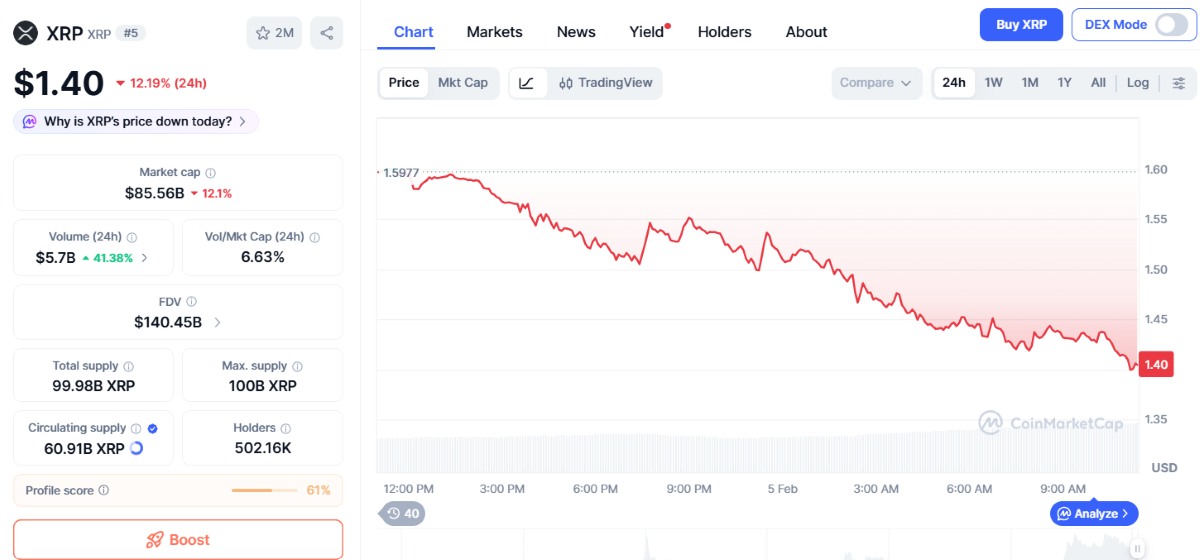Open the Yield tab

click(648, 32)
